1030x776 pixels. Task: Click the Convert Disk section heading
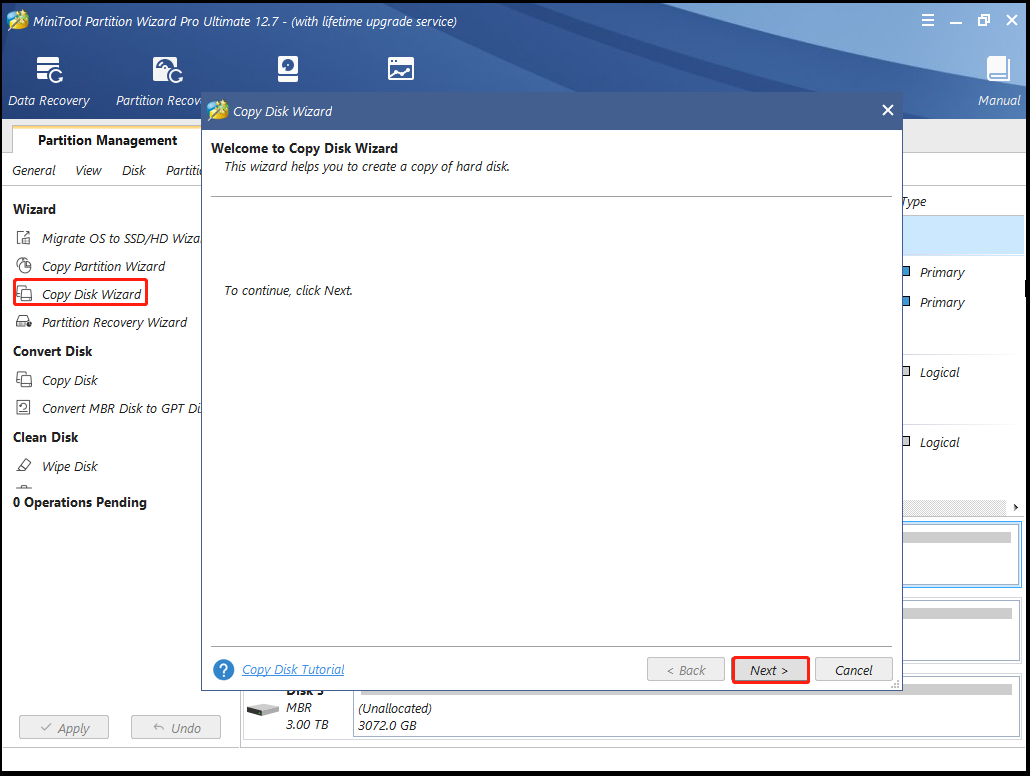[53, 351]
